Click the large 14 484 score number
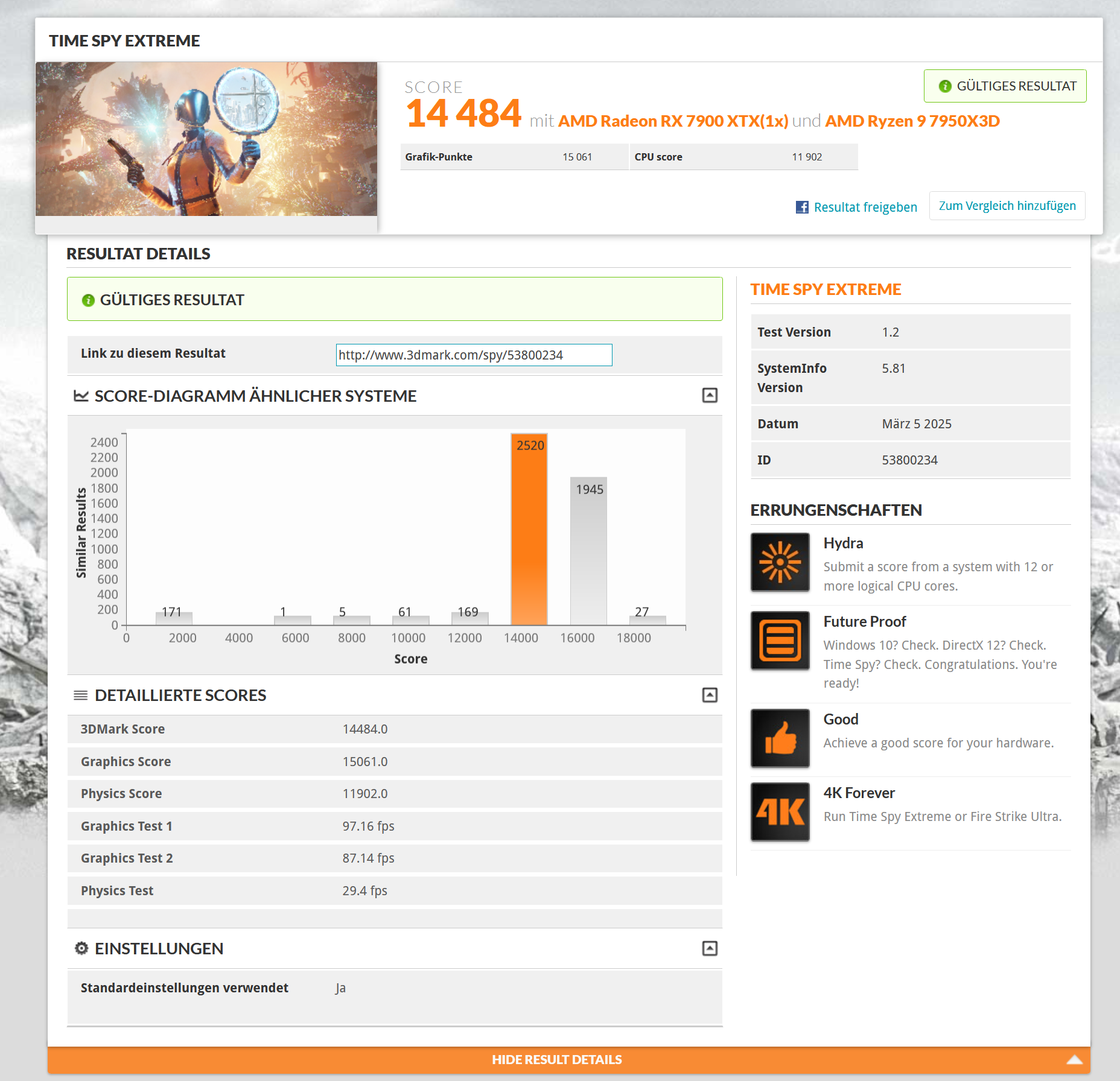Screen dimensions: 1120x1081 click(x=463, y=113)
